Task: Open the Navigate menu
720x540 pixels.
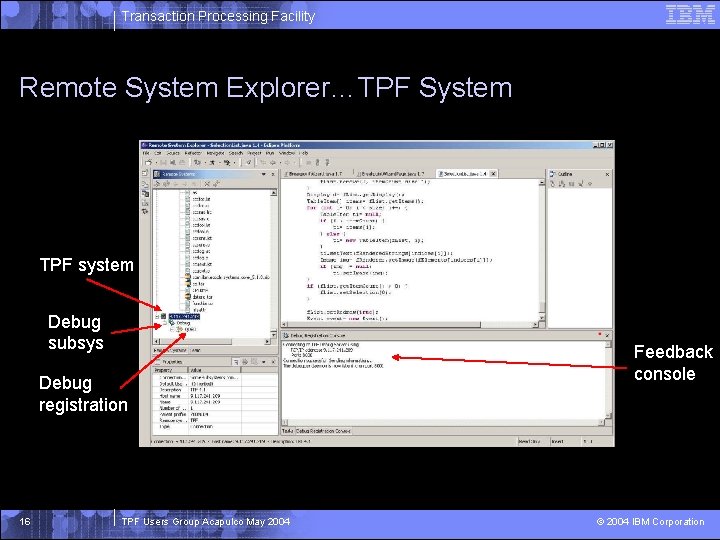Action: click(x=215, y=153)
